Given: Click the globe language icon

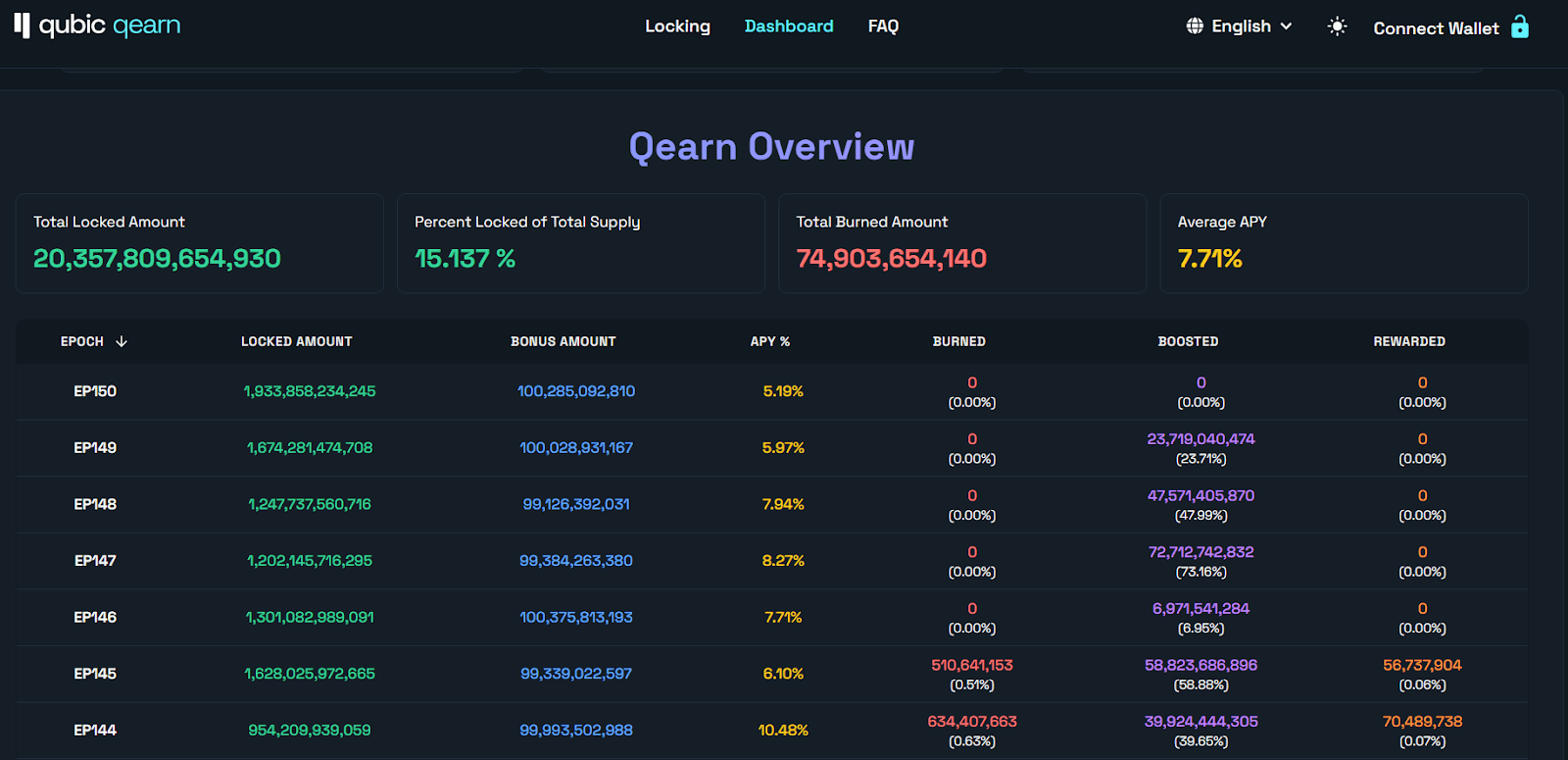Looking at the screenshot, I should (1195, 26).
